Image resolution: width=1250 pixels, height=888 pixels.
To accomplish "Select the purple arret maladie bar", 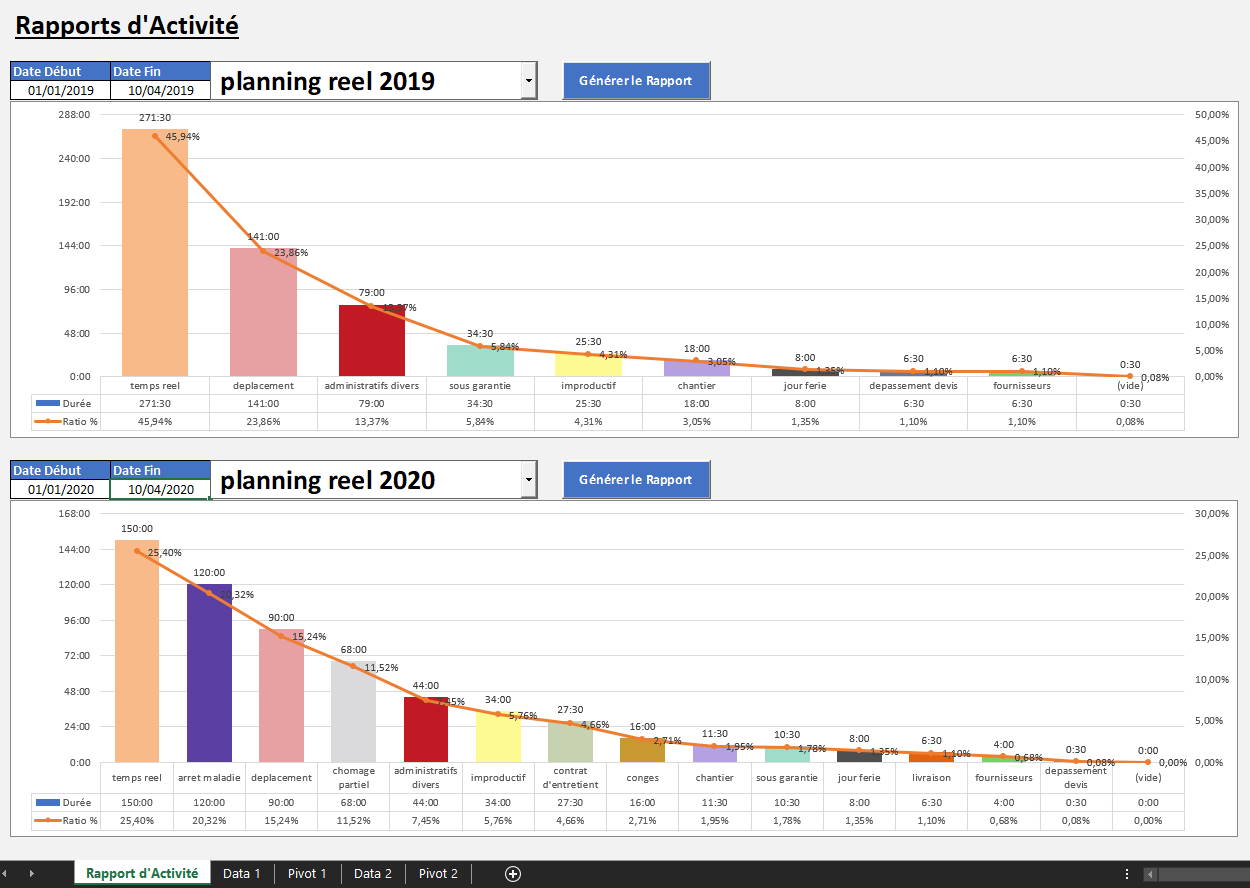I will point(209,673).
